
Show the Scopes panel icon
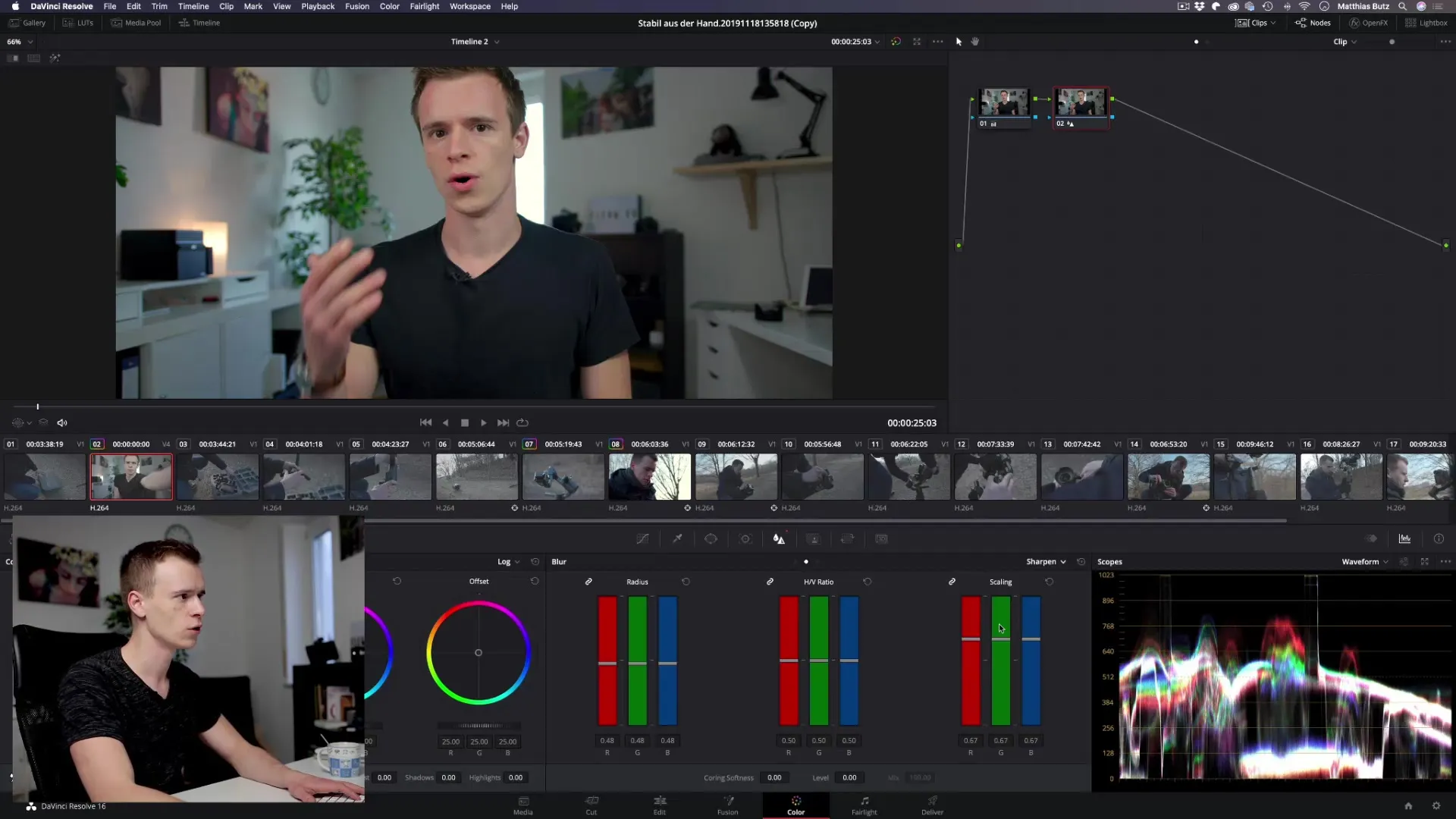coord(1404,538)
